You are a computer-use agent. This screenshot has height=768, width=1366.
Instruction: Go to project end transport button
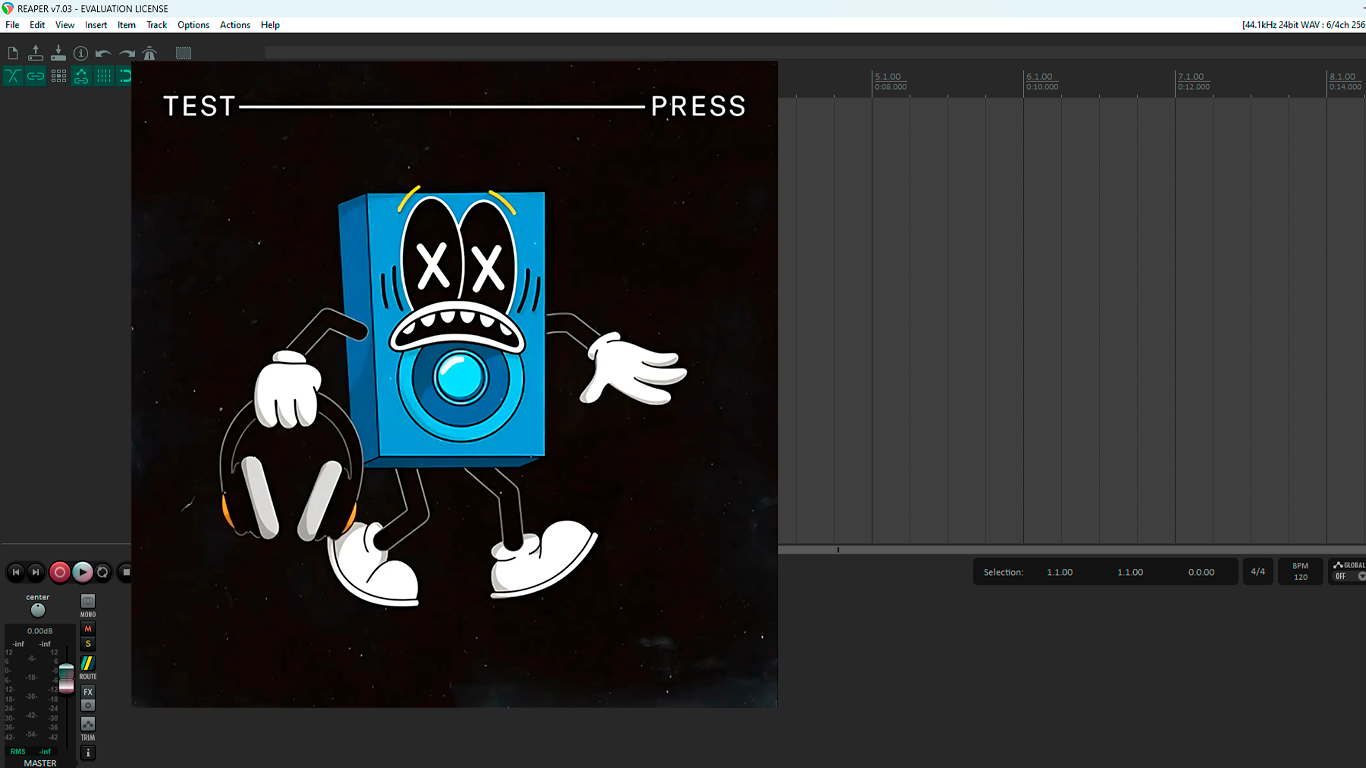tap(36, 572)
